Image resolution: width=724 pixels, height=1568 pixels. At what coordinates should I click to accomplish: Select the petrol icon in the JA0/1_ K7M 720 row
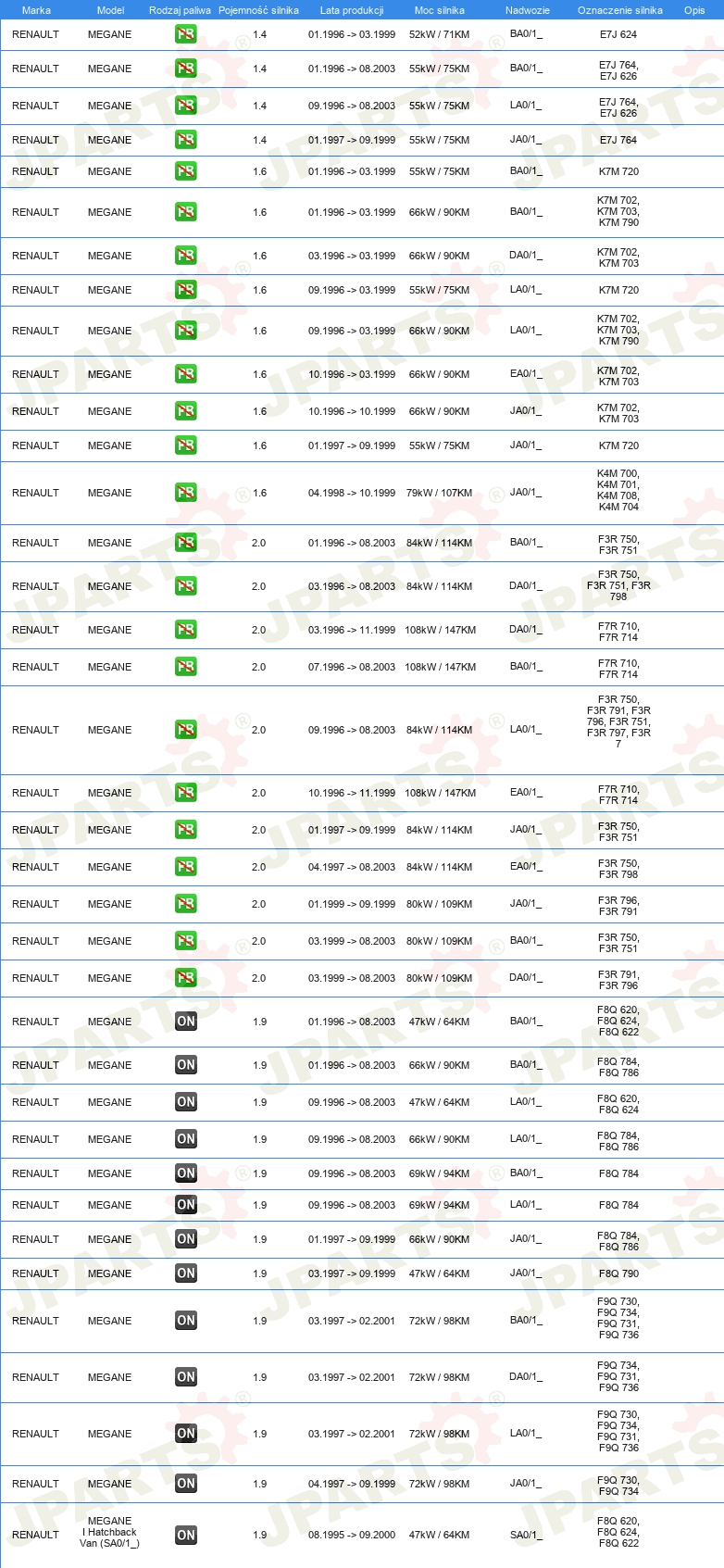point(186,445)
